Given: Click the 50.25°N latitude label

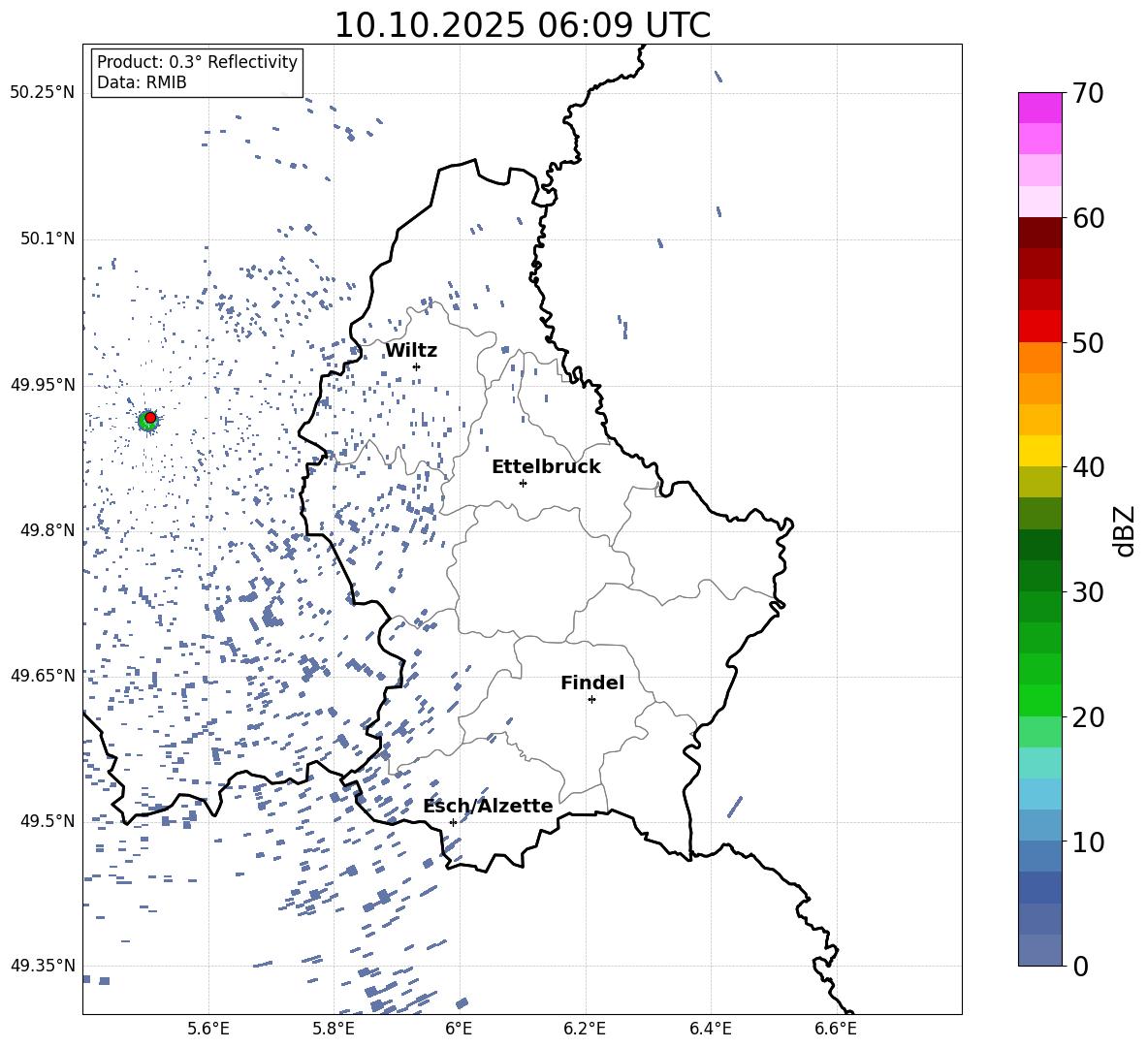Looking at the screenshot, I should pos(43,92).
